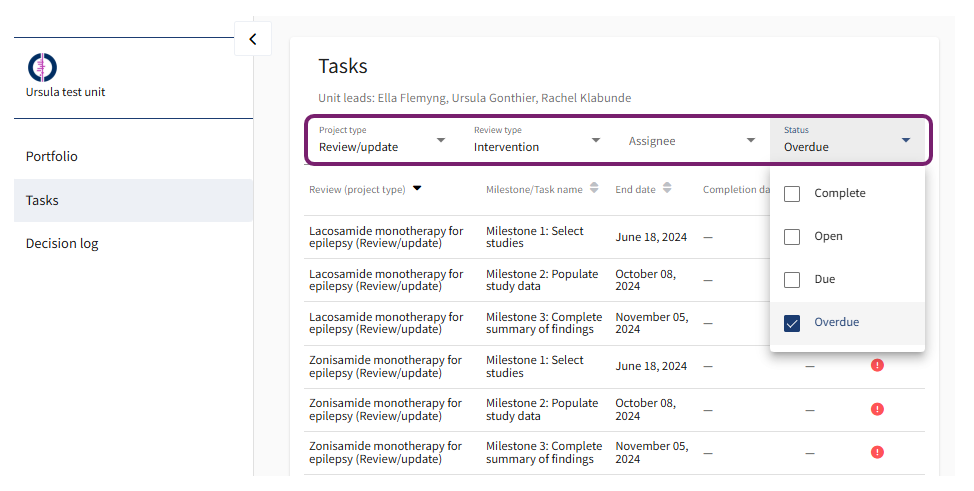The width and height of the screenshot is (974, 491).
Task: Sort by the Review (project type) arrow
Action: 417,188
